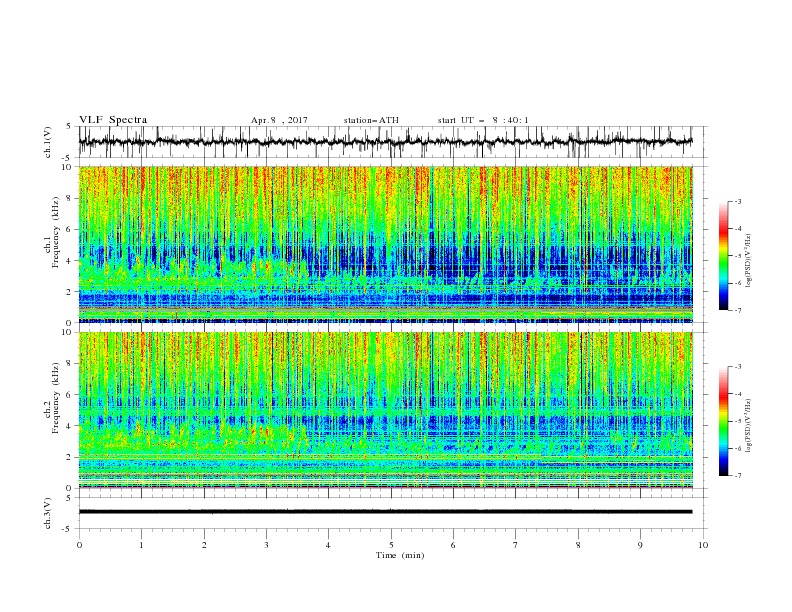Click the '10' tick on the Time axis
The height and width of the screenshot is (612, 792).
click(x=703, y=545)
